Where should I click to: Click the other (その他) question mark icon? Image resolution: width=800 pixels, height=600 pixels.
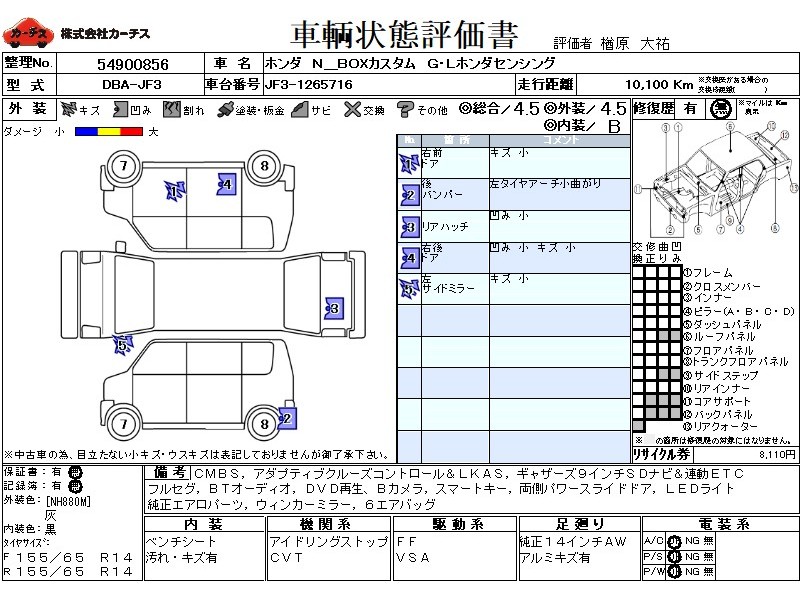click(405, 109)
